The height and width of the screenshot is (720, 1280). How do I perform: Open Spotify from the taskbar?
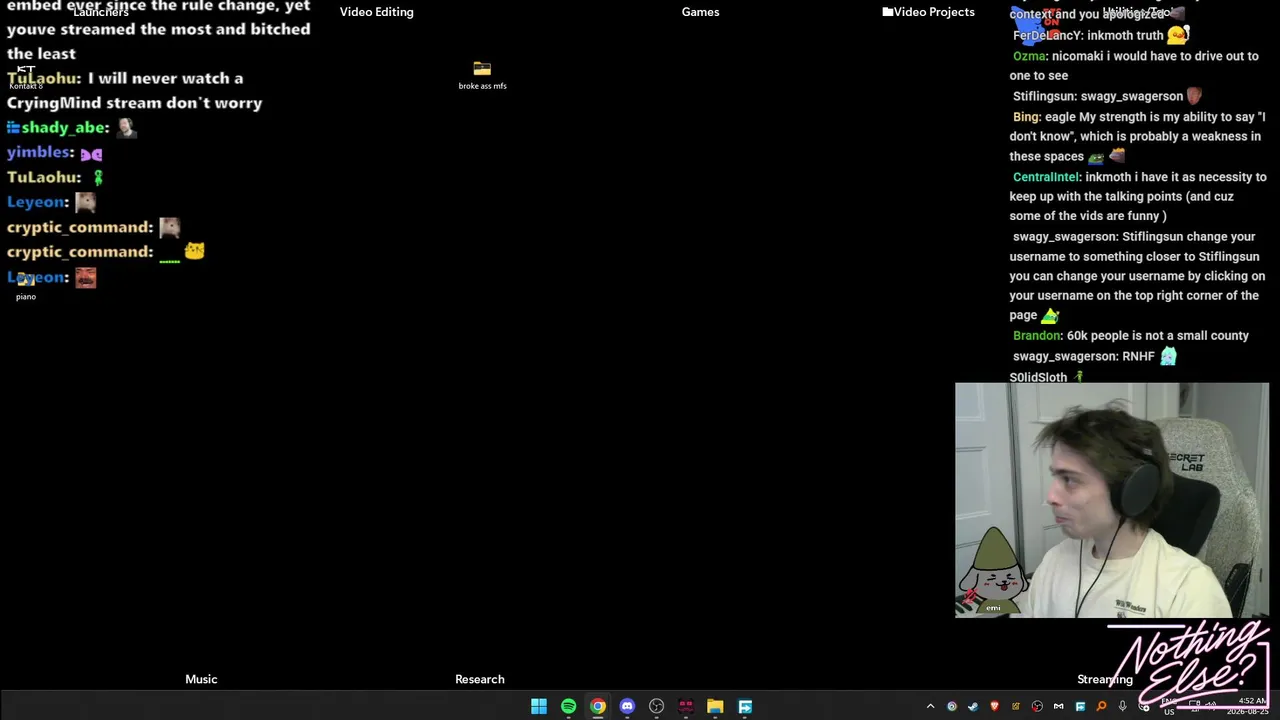pos(568,706)
